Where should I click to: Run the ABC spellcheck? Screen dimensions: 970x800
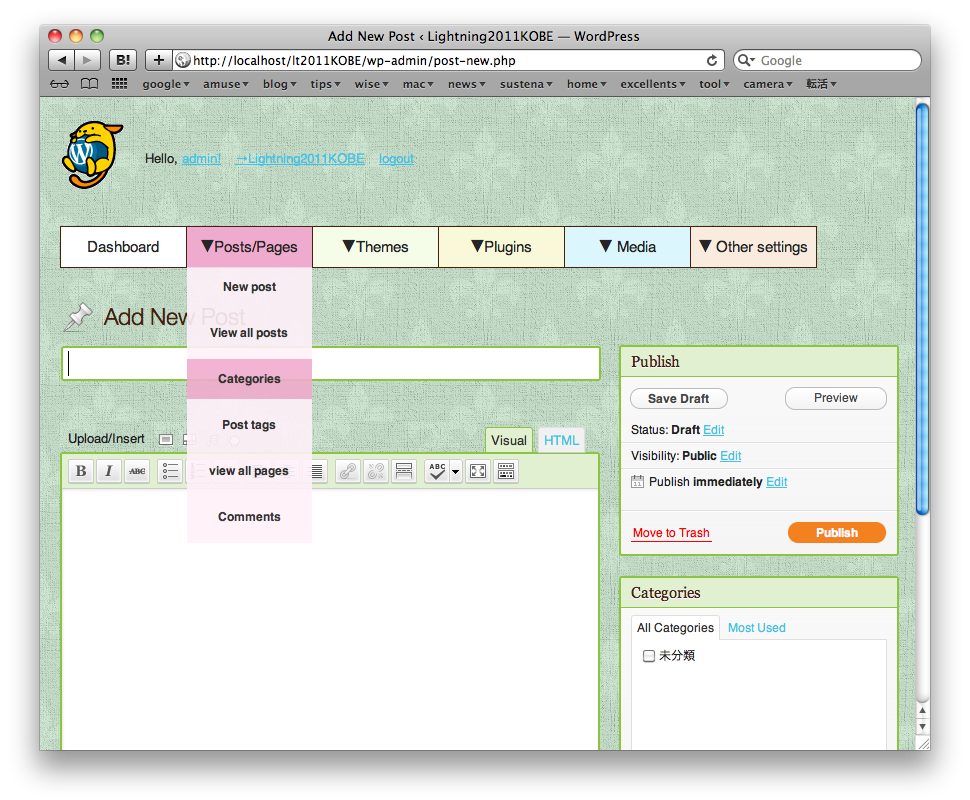[x=437, y=471]
